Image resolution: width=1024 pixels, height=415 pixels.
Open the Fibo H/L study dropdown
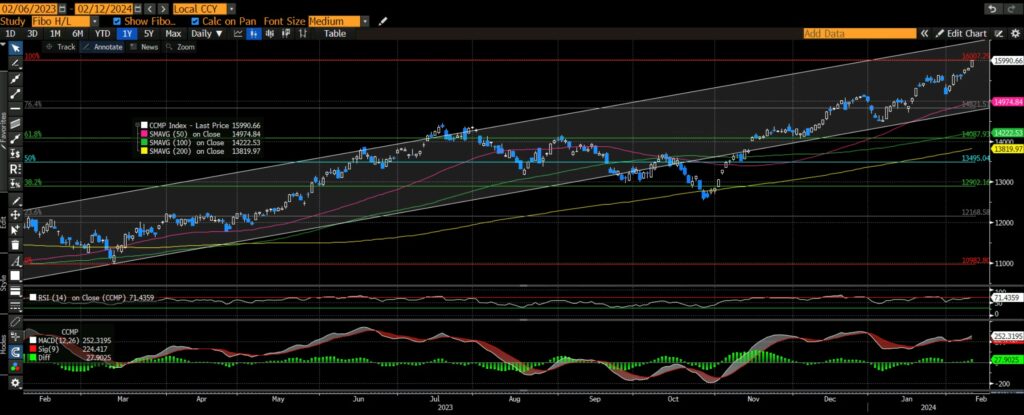click(93, 20)
